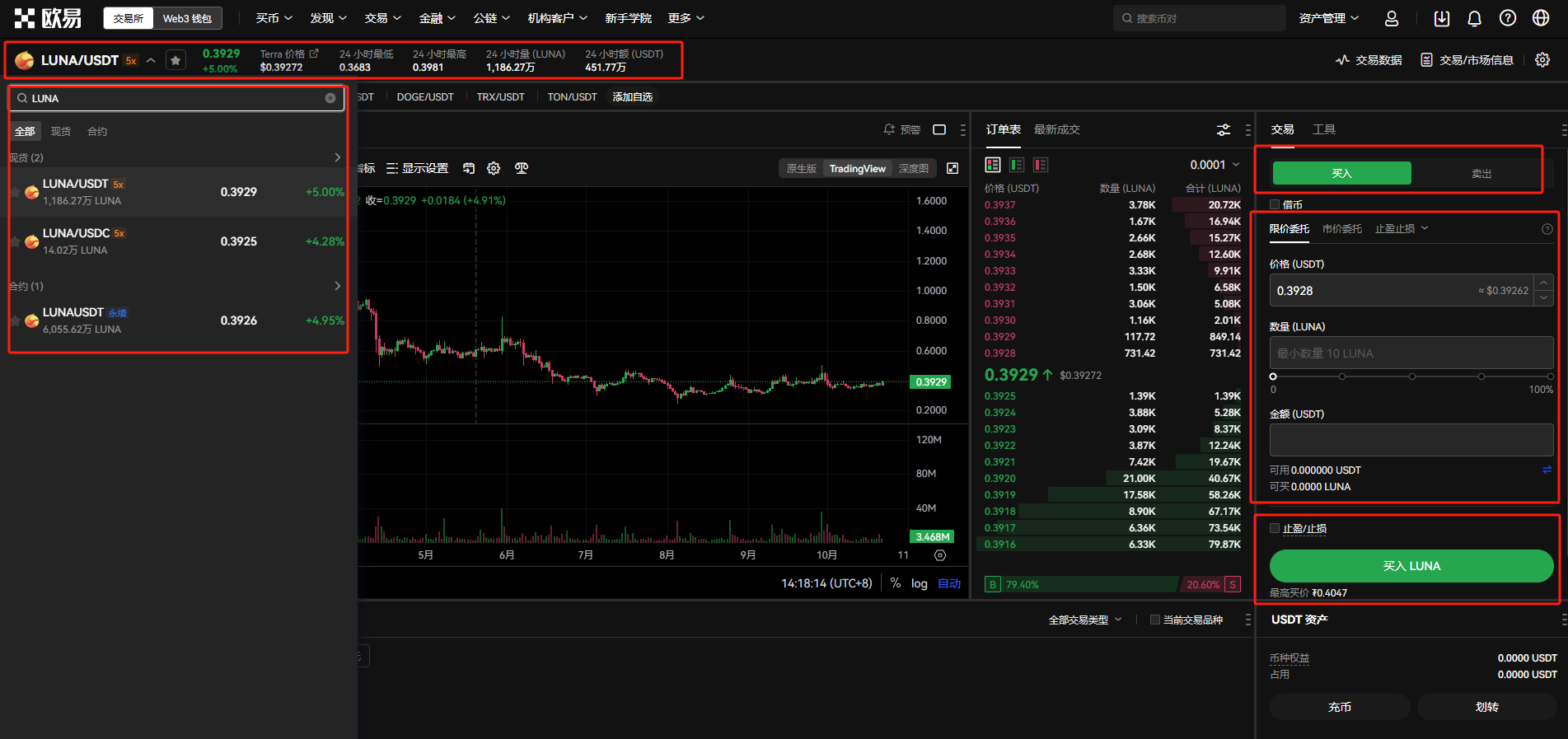Show asks-only order book view
1568x739 pixels.
coord(1041,165)
